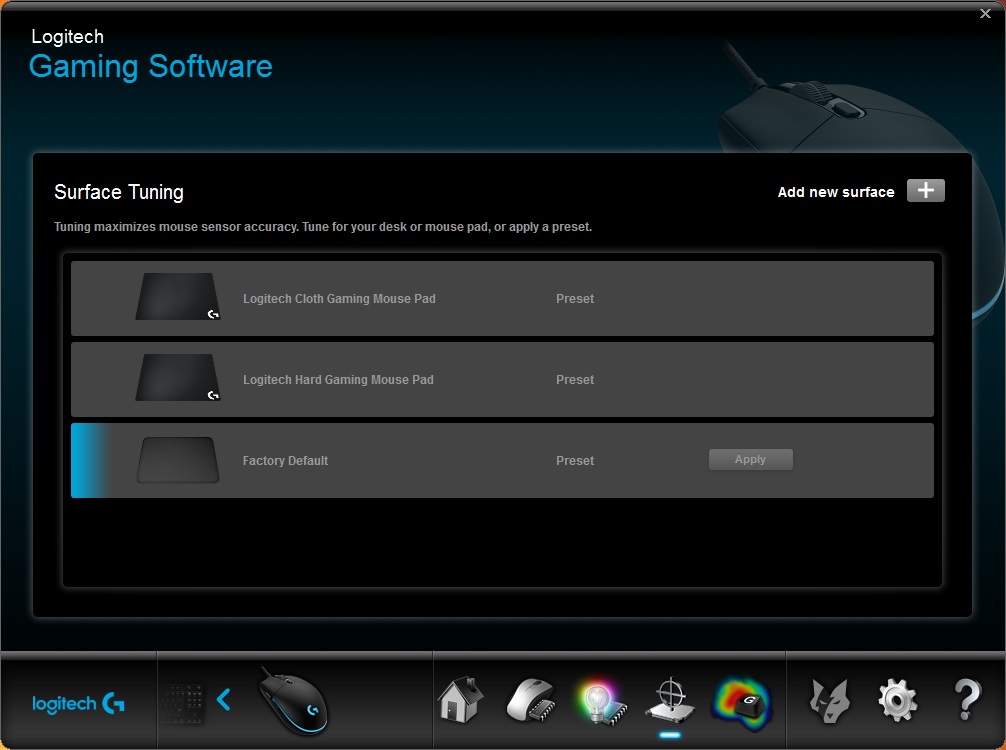Screen dimensions: 1006x750
Task: Click the Surface Tuning heading
Action: click(119, 192)
